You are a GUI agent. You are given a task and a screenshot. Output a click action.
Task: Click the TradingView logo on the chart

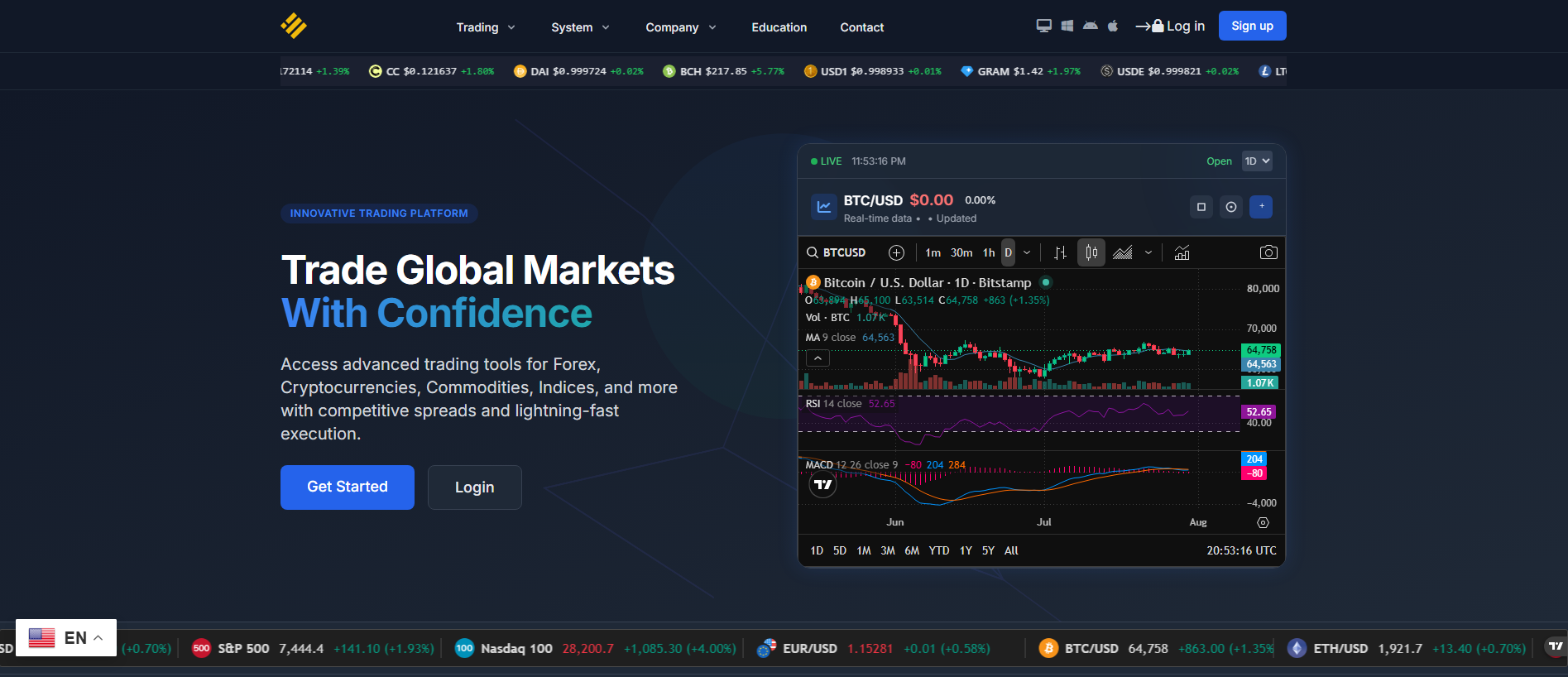pos(822,485)
